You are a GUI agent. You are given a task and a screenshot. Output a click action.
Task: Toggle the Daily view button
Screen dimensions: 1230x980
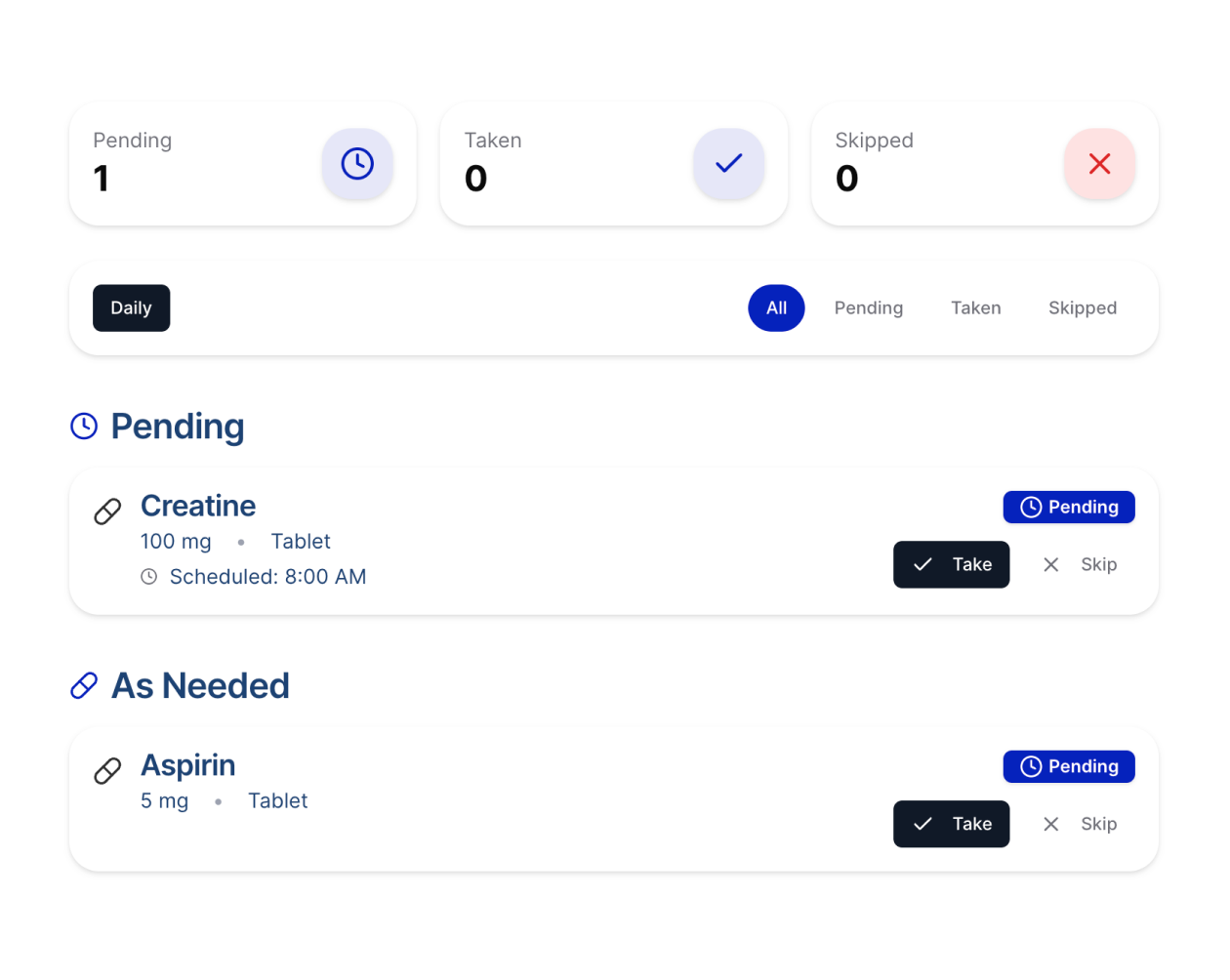coord(131,308)
